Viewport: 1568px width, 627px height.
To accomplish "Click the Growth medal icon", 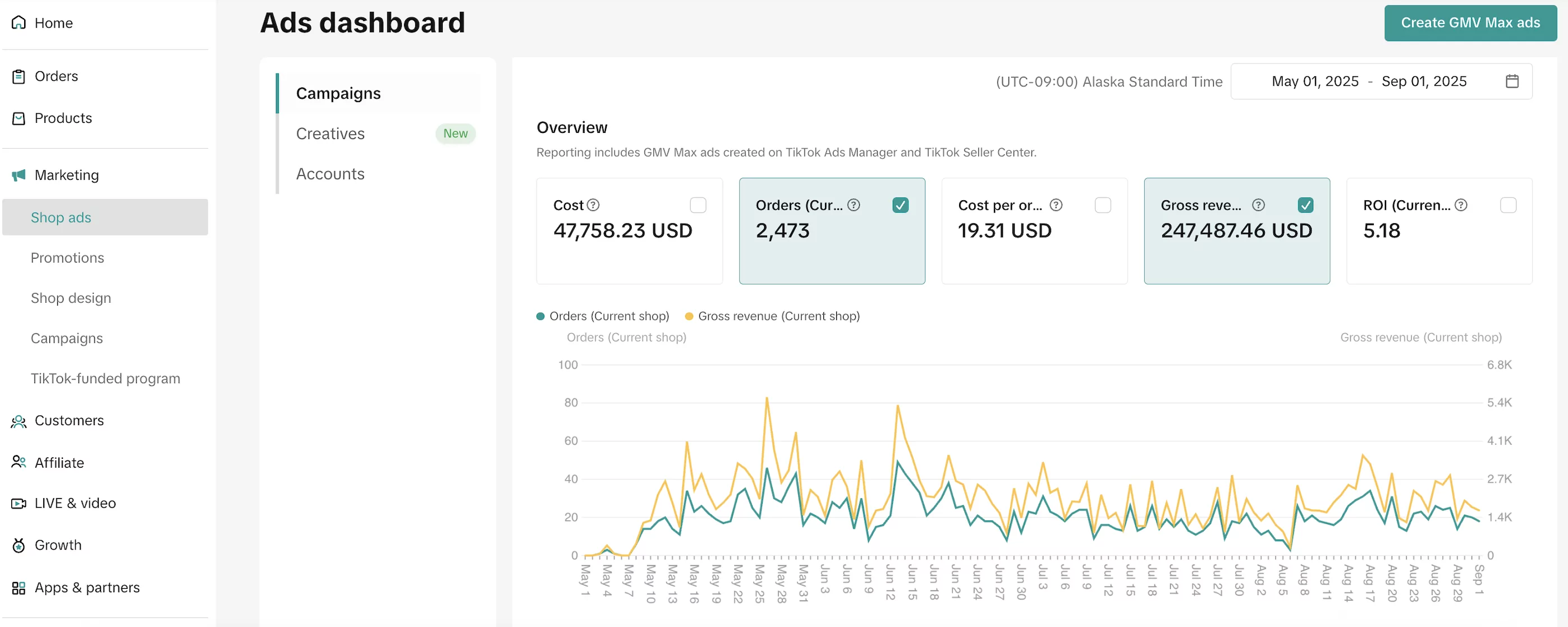I will point(19,546).
